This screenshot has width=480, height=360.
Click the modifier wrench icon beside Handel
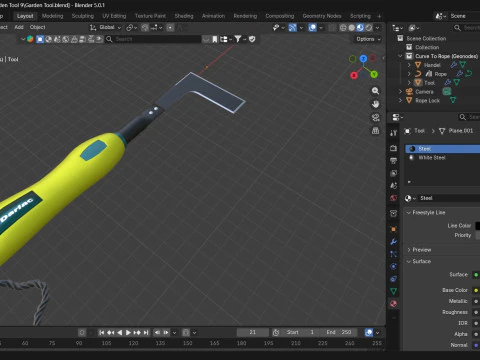pos(454,65)
